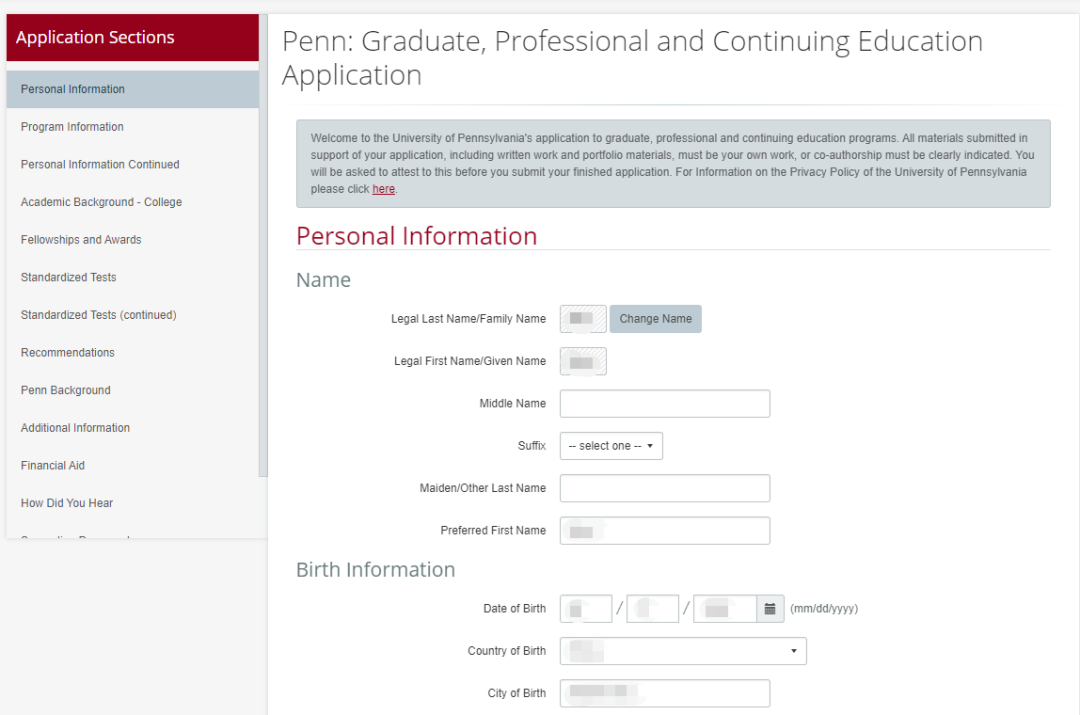Go to Standardized Tests section

click(x=68, y=277)
